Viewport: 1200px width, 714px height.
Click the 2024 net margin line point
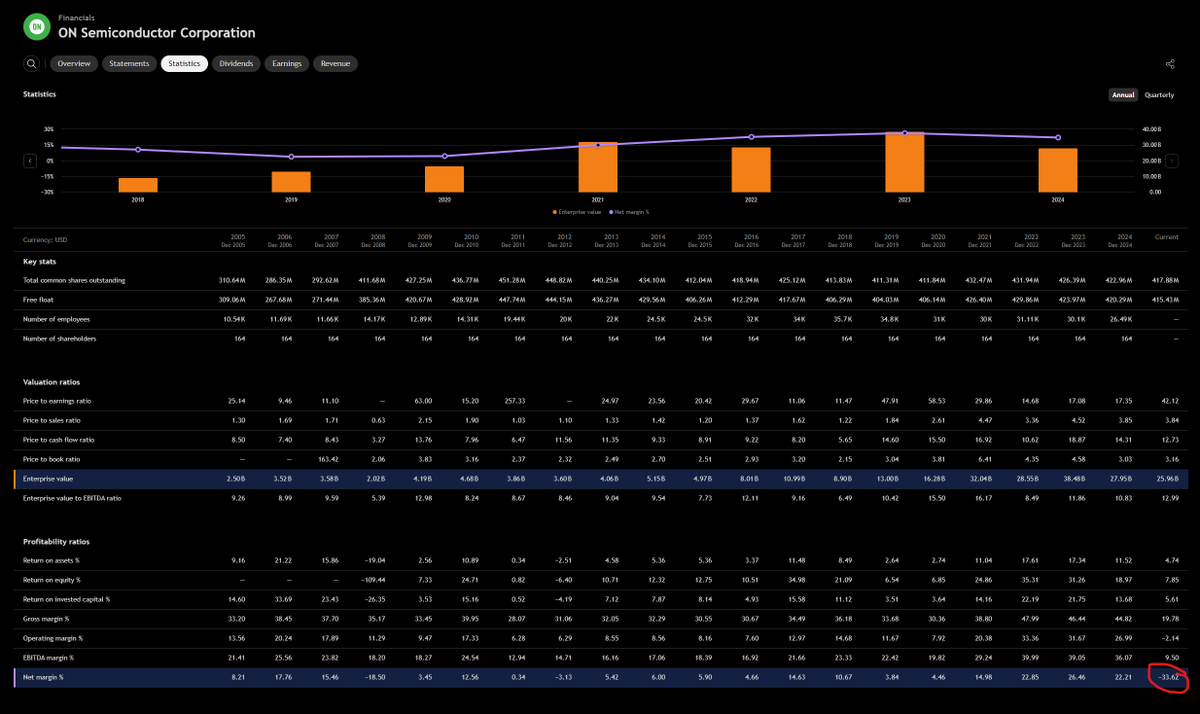[1058, 138]
